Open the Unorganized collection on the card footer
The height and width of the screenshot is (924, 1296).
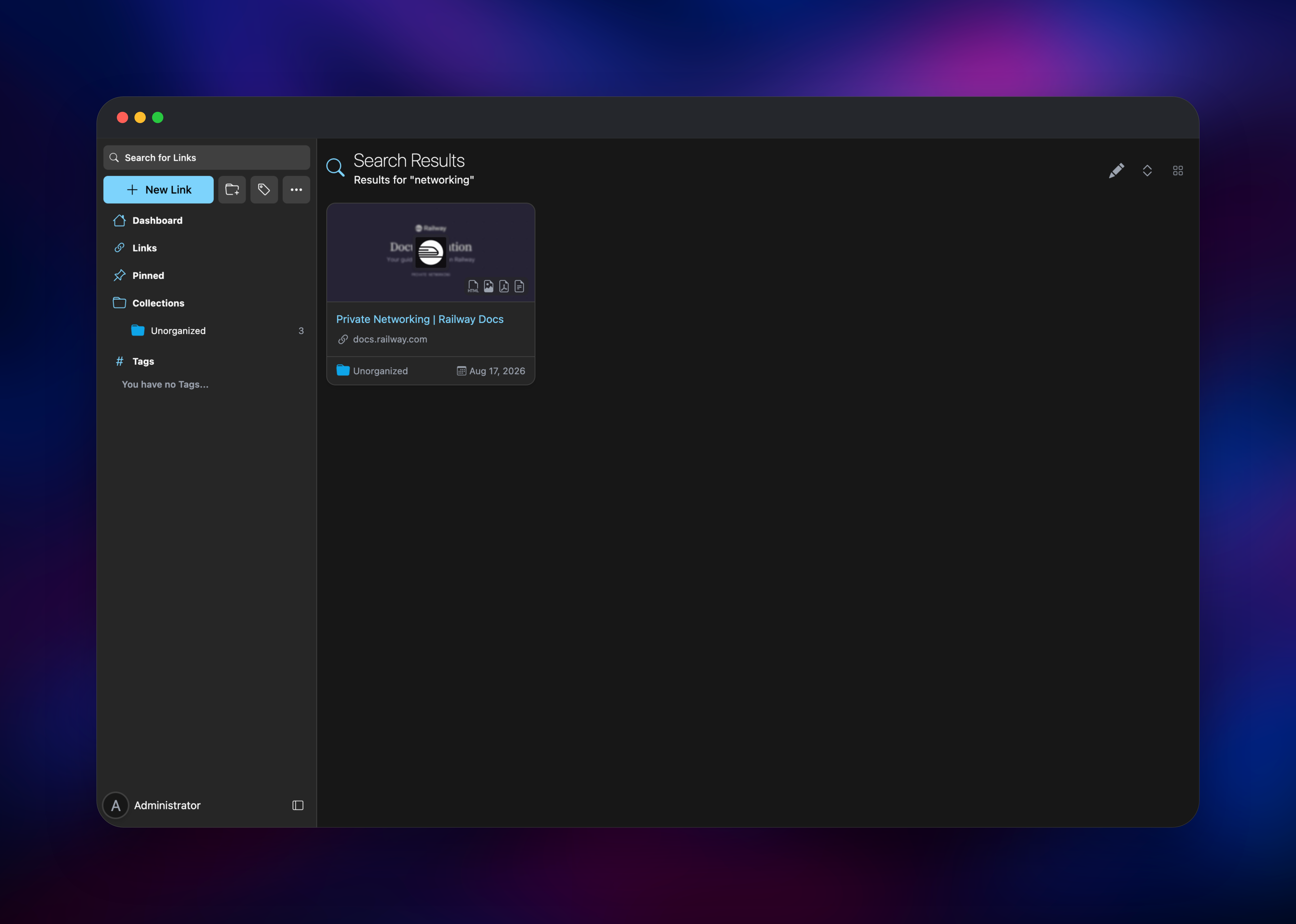click(x=372, y=371)
